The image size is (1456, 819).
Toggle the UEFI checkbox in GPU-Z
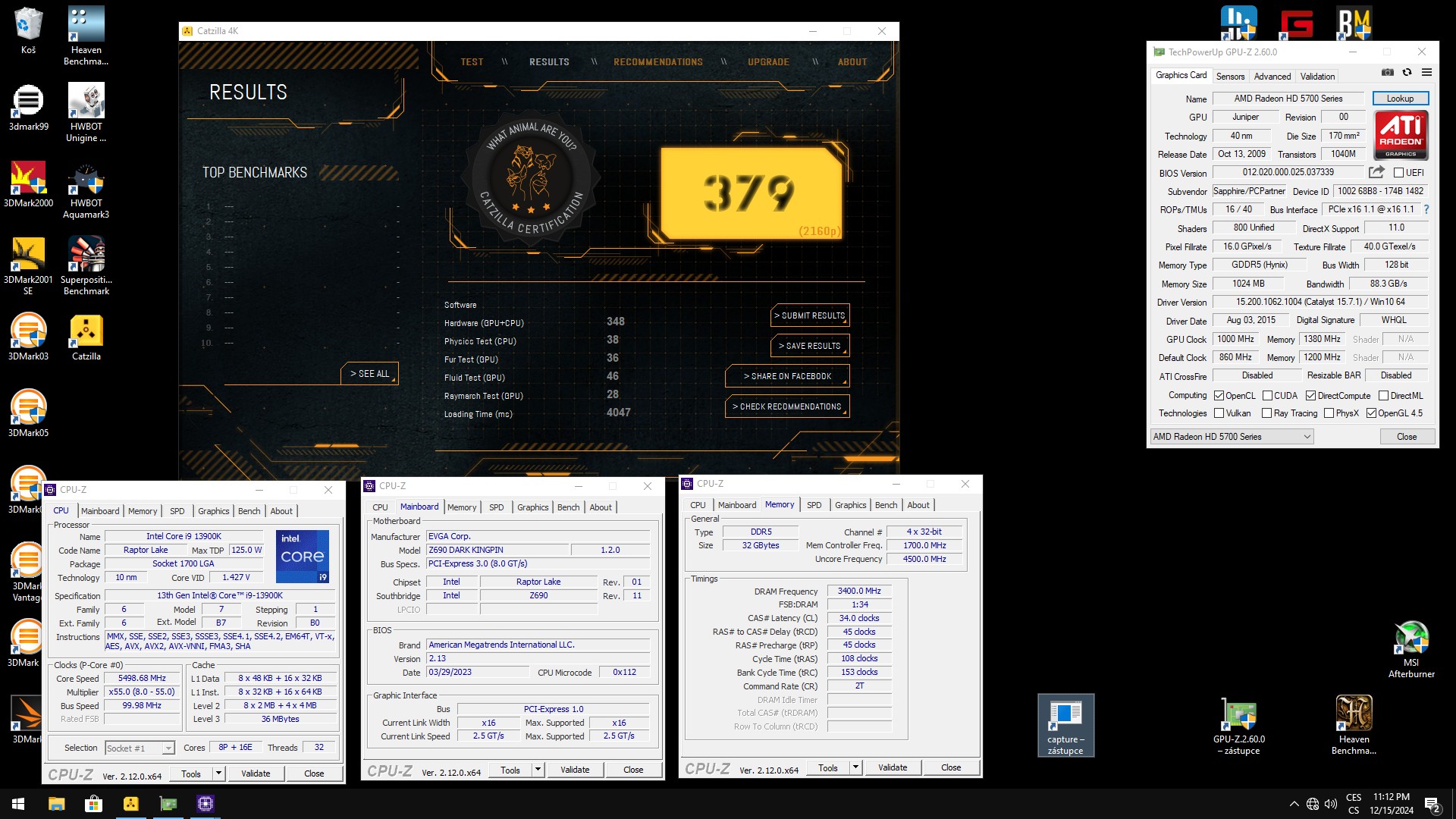1398,173
